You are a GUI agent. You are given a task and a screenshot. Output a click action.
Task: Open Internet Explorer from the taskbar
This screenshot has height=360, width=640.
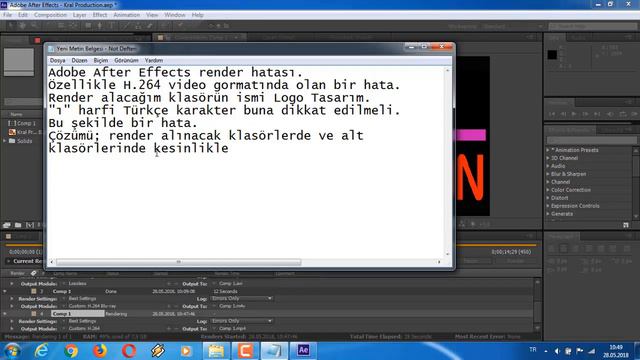pyautogui.click(x=41, y=351)
